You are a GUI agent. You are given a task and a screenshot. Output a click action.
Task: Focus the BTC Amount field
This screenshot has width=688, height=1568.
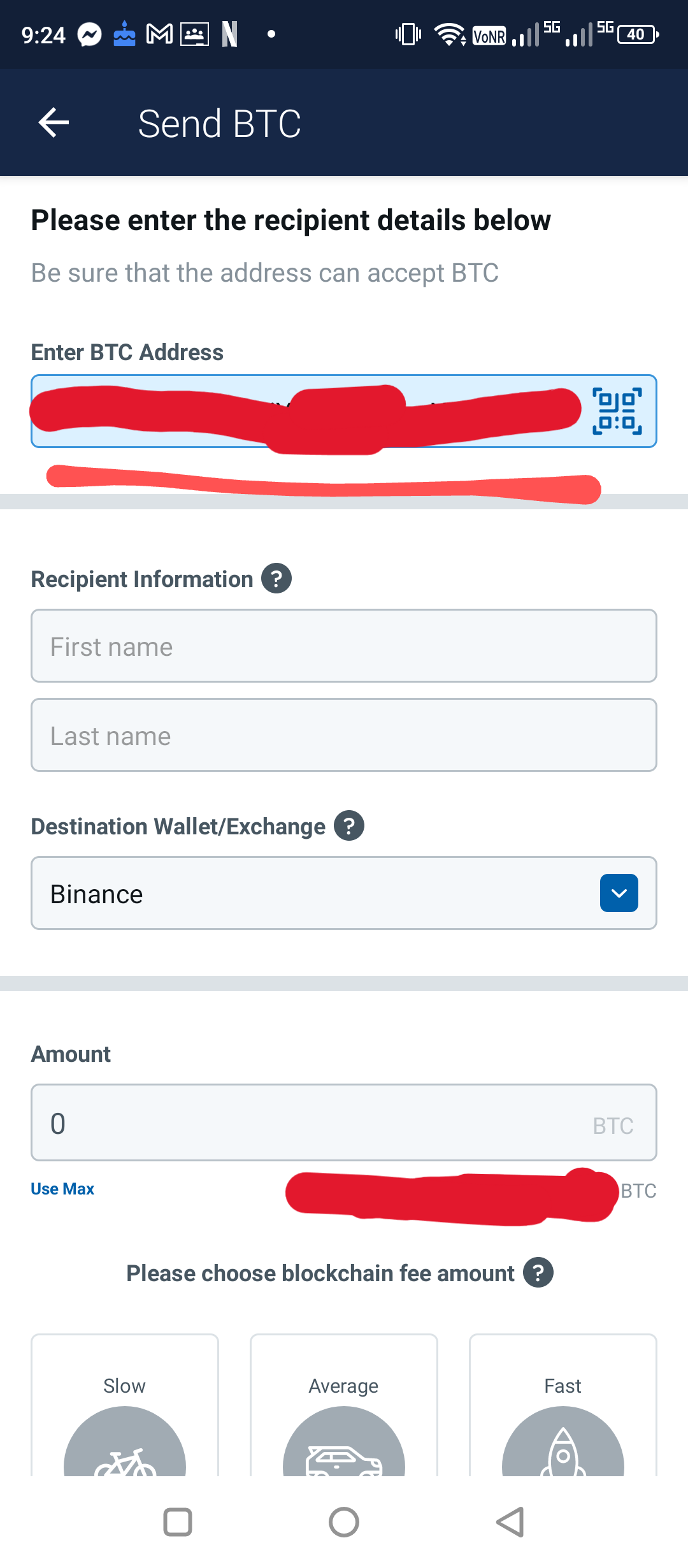click(344, 1122)
